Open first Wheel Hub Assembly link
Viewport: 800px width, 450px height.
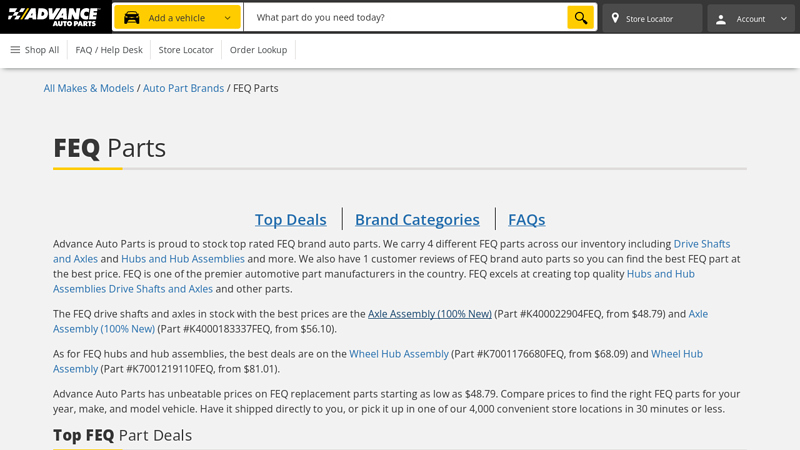(x=398, y=354)
